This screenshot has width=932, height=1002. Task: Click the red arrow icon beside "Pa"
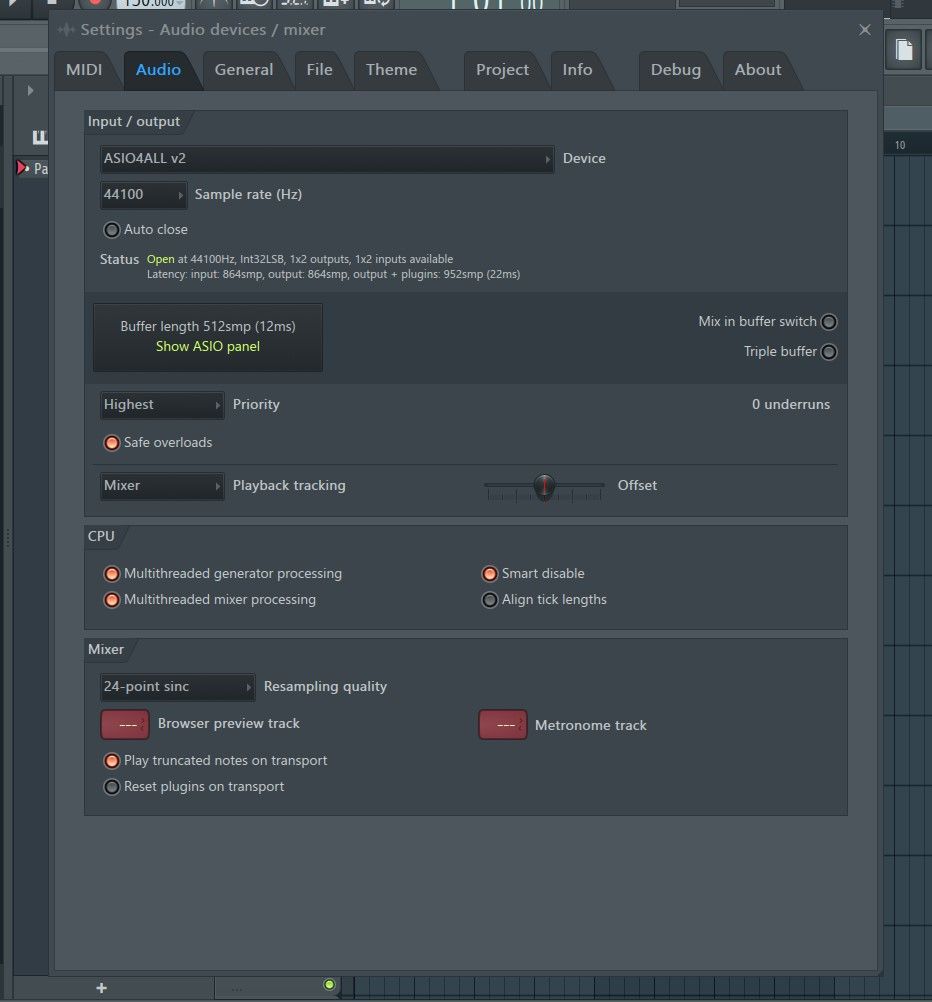point(22,168)
